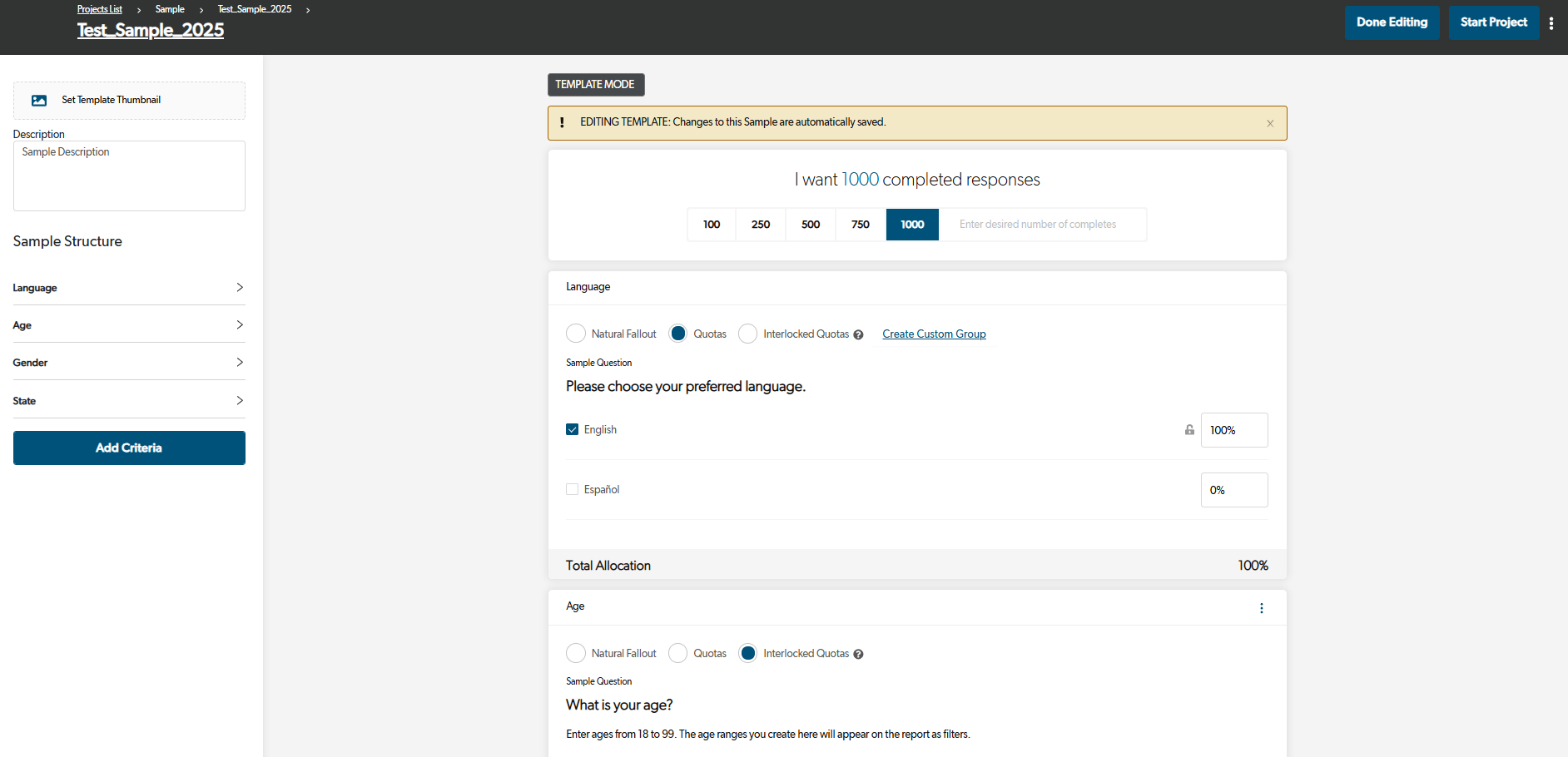Viewport: 1568px width, 757px height.
Task: Click the warning exclamation icon in banner
Action: [563, 122]
